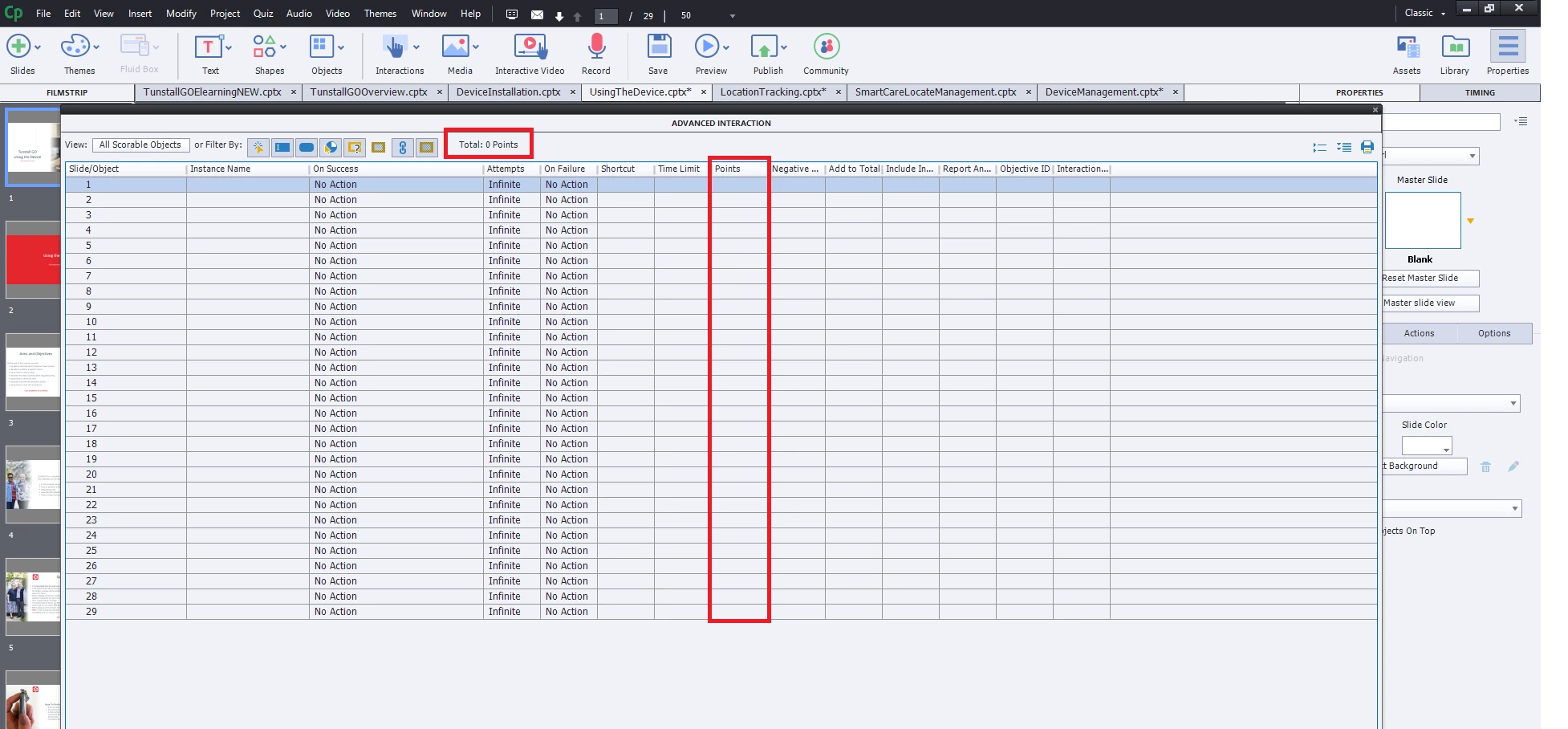Click the edit background pencil icon

pyautogui.click(x=1513, y=466)
